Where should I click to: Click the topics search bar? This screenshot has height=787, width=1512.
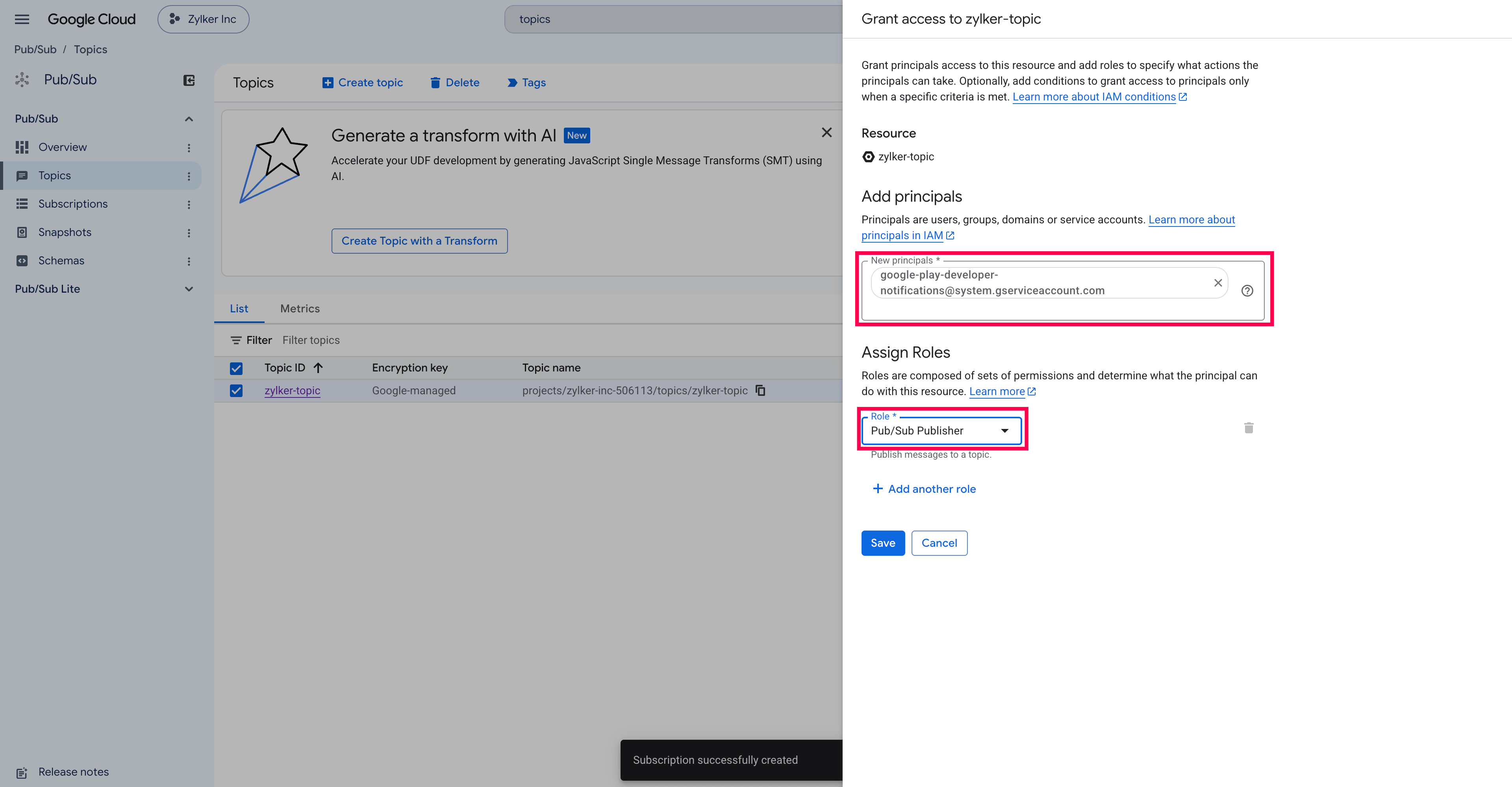coord(673,19)
